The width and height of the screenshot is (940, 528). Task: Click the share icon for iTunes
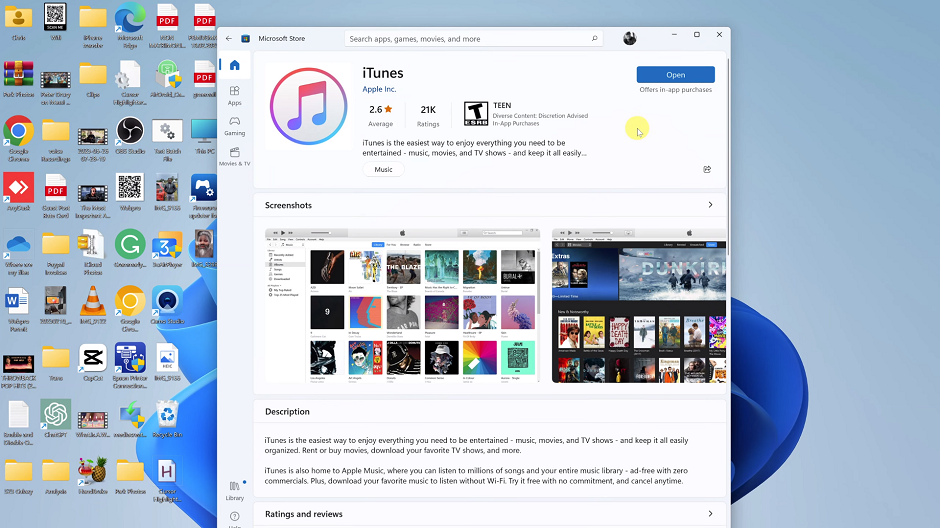707,170
